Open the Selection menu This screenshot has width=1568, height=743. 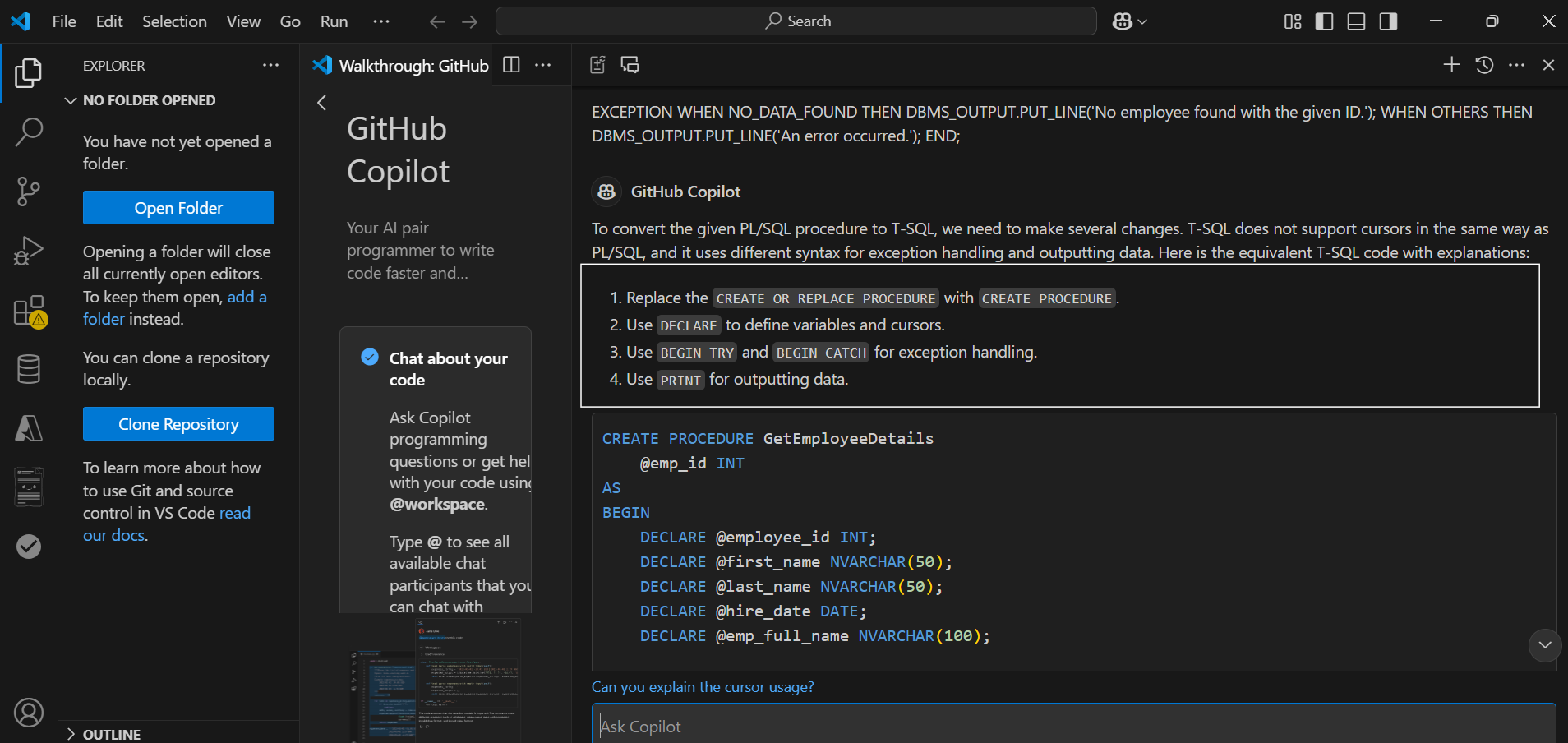(174, 21)
